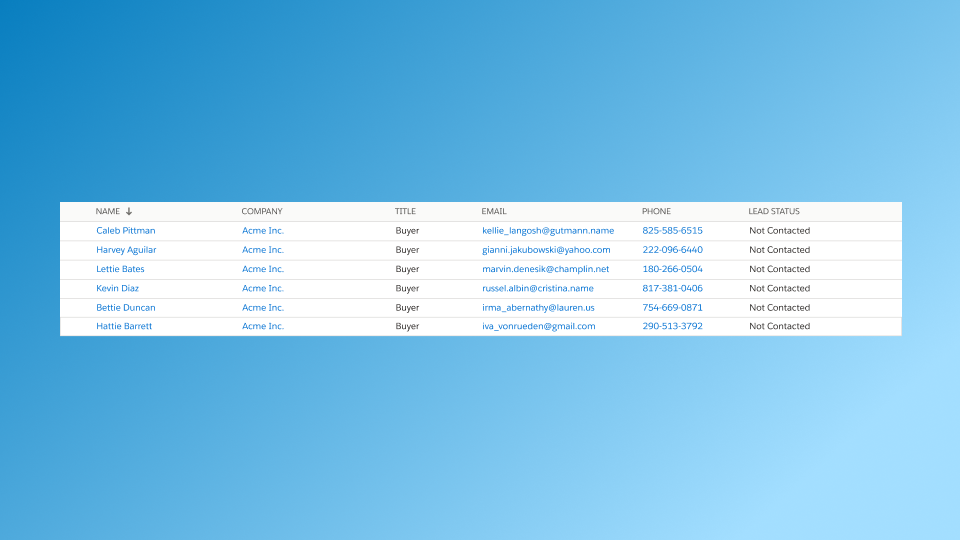Open the iva_vonrueden@gmail.com email link
Image resolution: width=960 pixels, height=540 pixels.
coord(539,327)
